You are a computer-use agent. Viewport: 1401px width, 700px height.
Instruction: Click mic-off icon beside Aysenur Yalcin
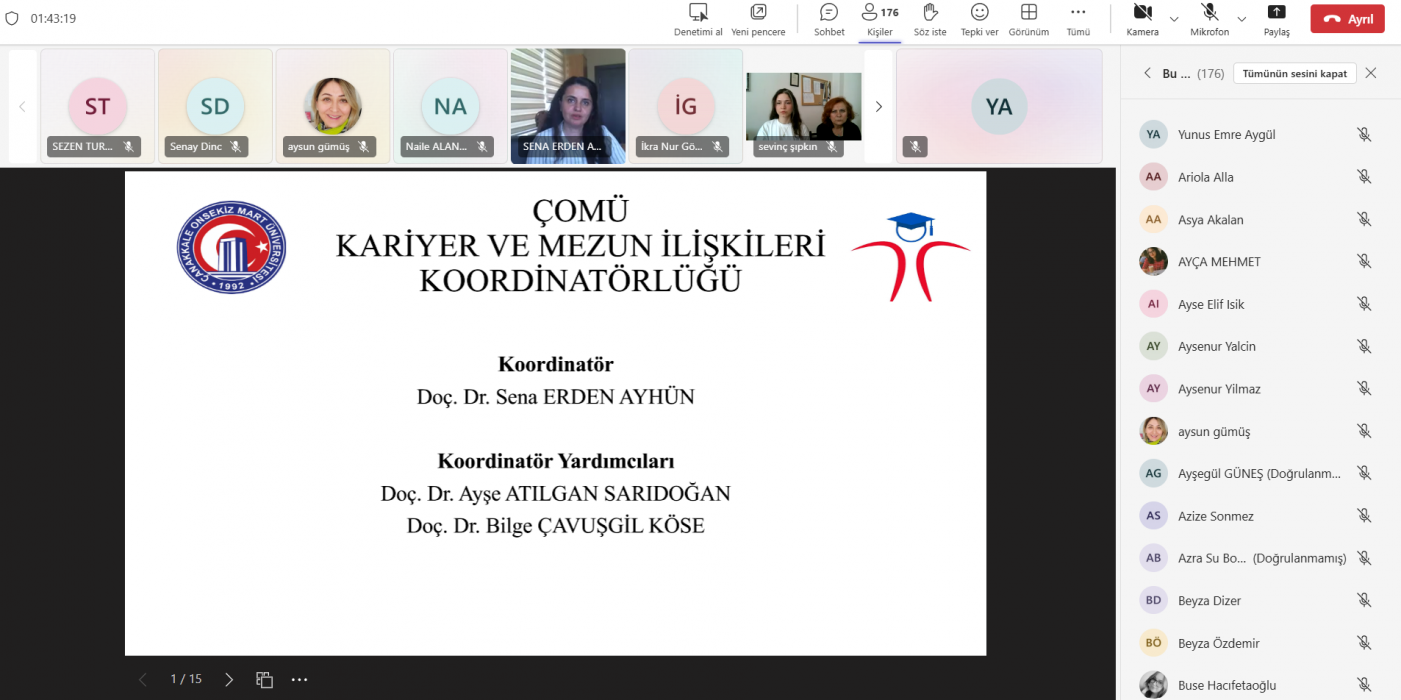[x=1363, y=346]
